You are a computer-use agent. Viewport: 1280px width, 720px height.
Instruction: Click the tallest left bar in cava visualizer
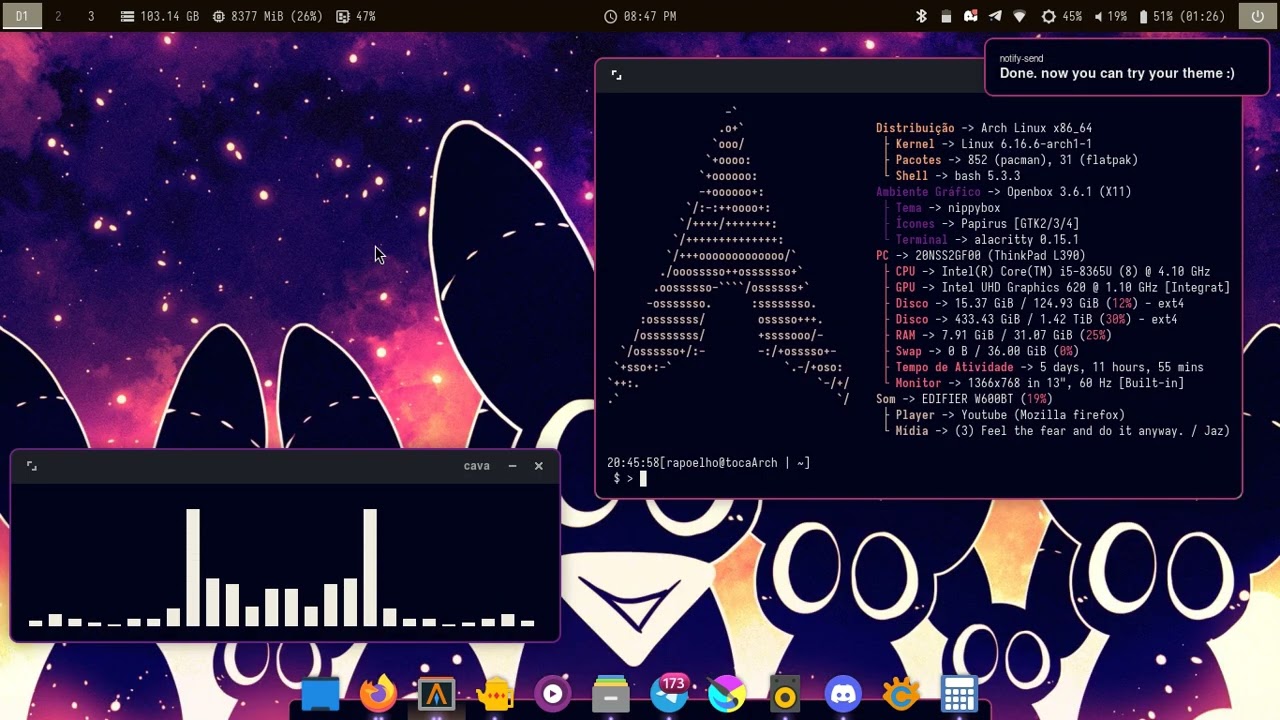[193, 567]
